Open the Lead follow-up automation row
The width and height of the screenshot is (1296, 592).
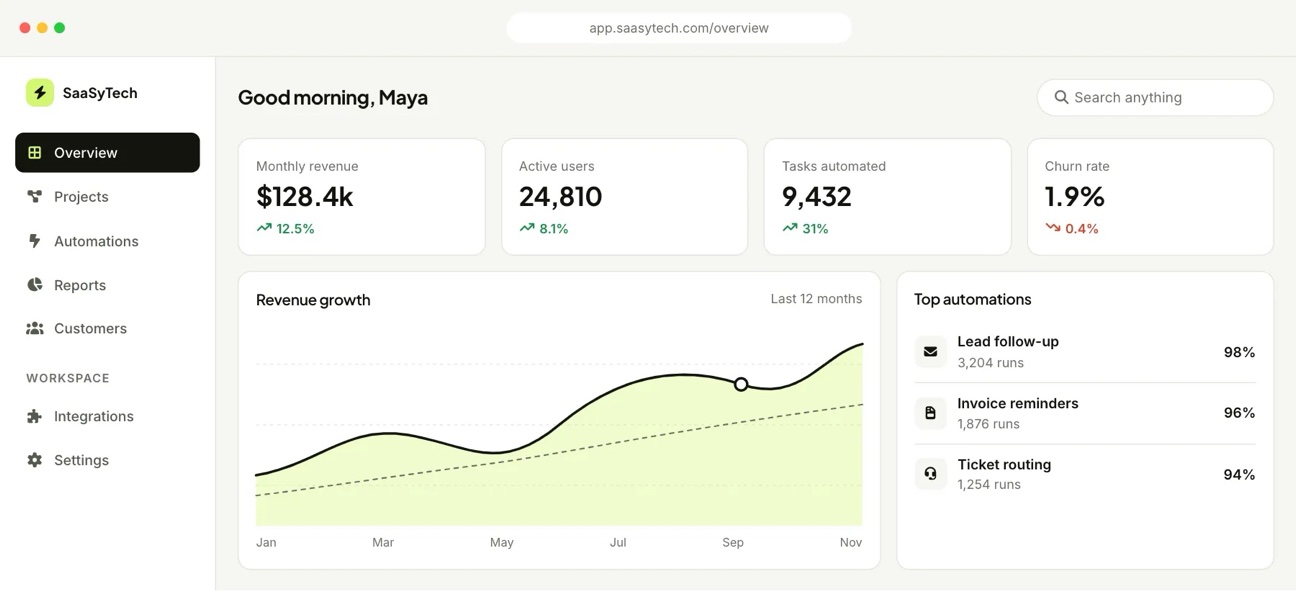(x=1085, y=352)
